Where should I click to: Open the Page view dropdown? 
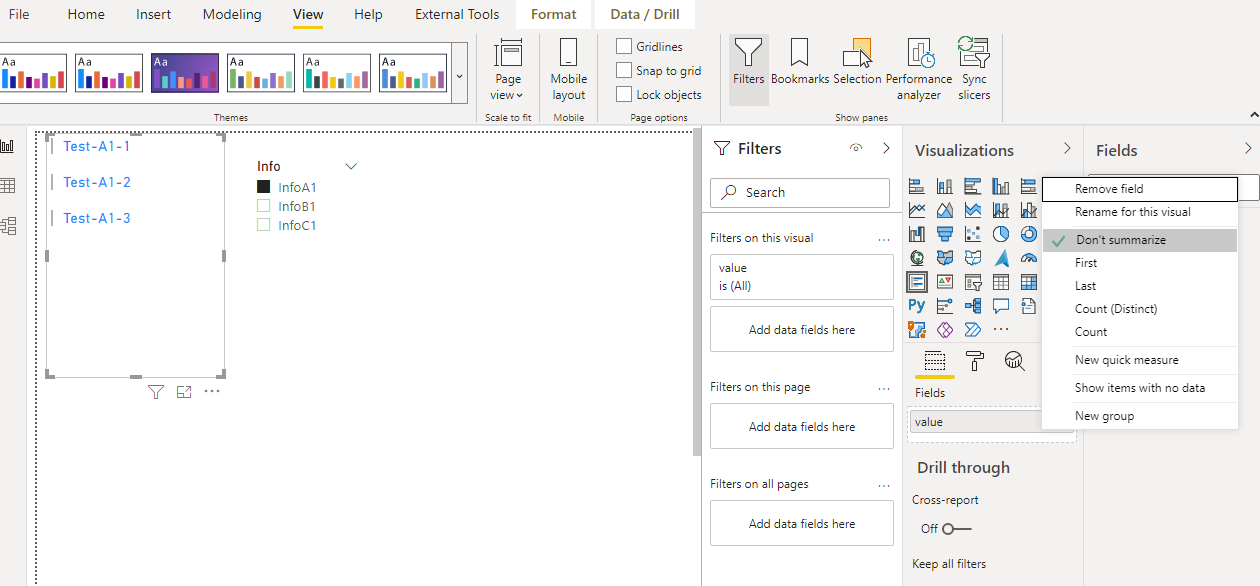(x=508, y=69)
